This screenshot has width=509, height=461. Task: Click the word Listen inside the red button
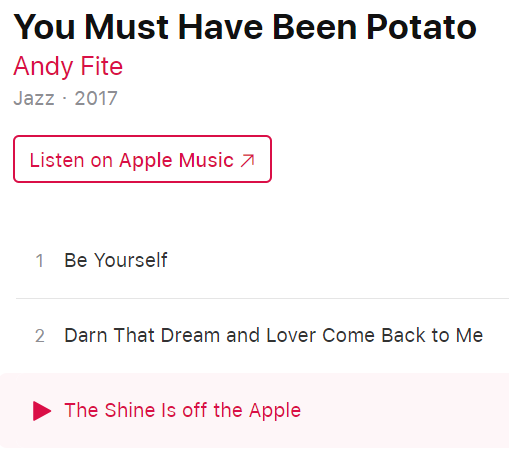[x=57, y=160]
